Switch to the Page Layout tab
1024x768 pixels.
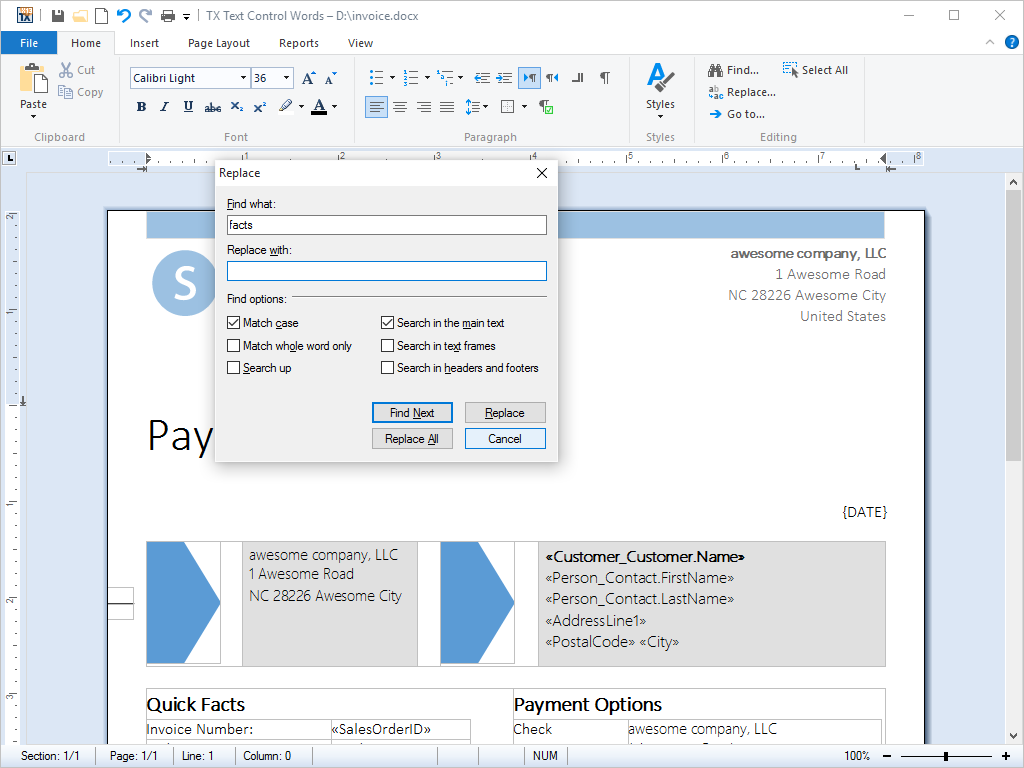coord(219,43)
